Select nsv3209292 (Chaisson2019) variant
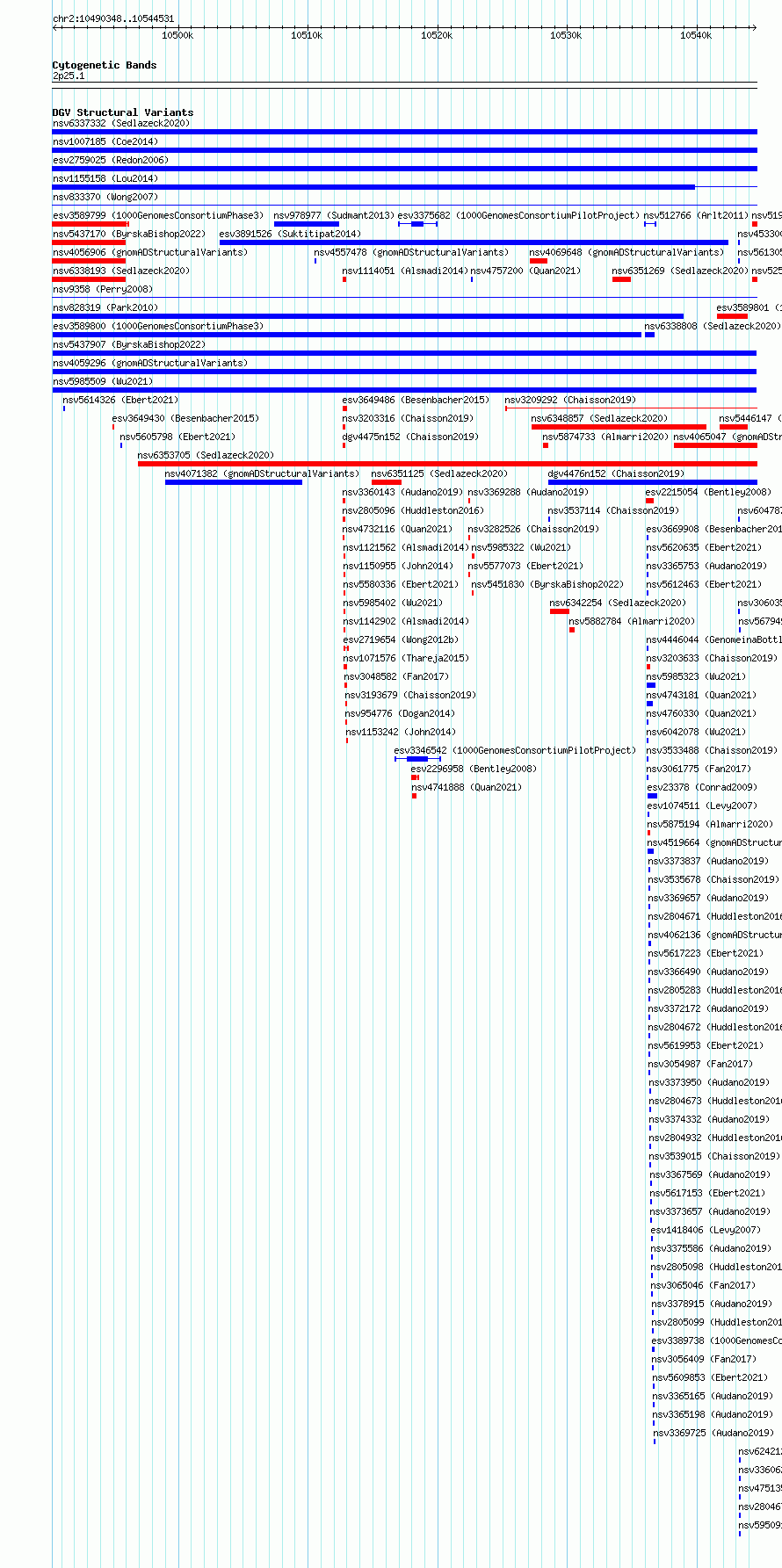 coord(570,401)
